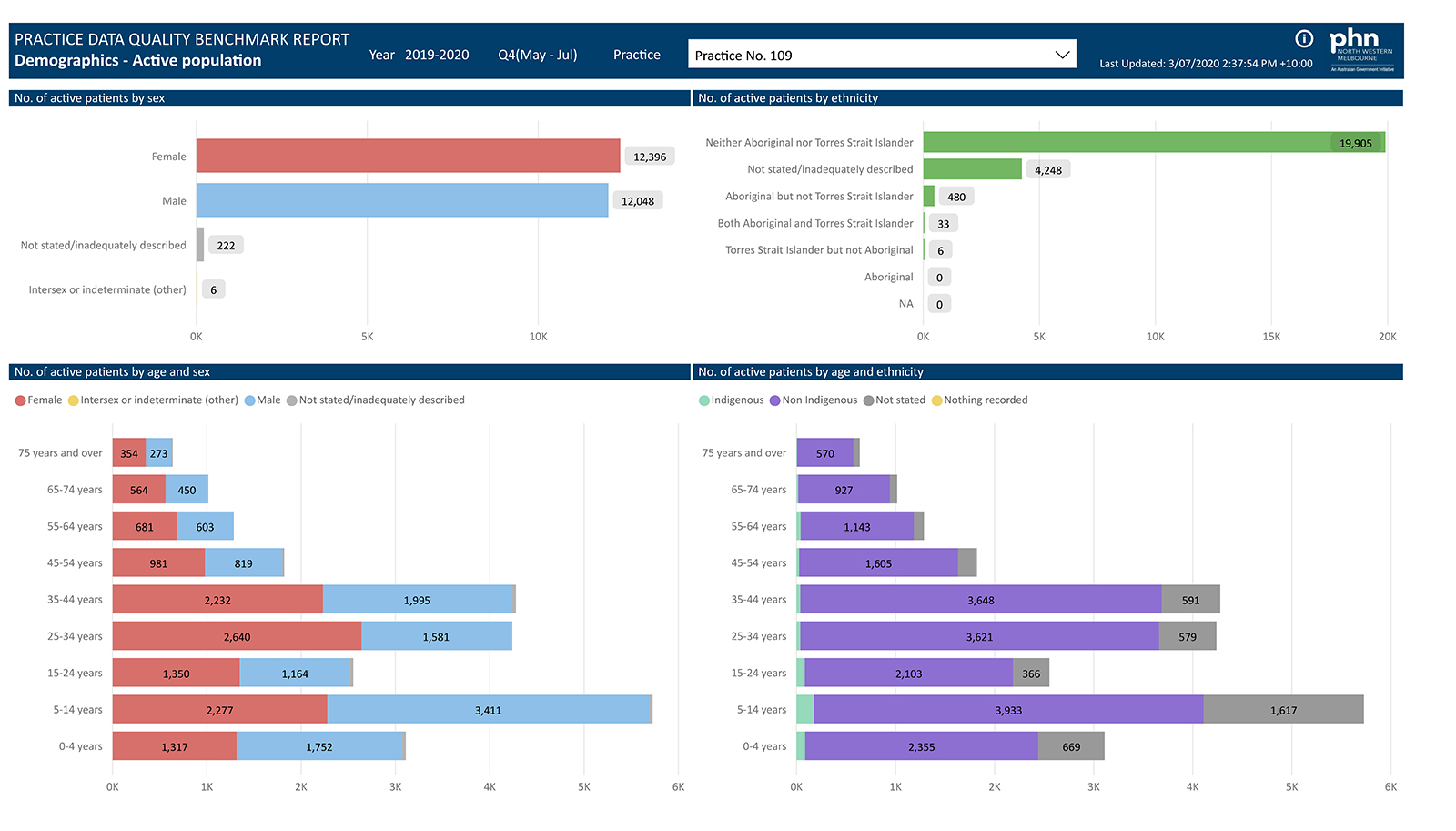Toggle Indigenous legend item in ethnicity chart
The height and width of the screenshot is (831, 1456).
point(704,400)
